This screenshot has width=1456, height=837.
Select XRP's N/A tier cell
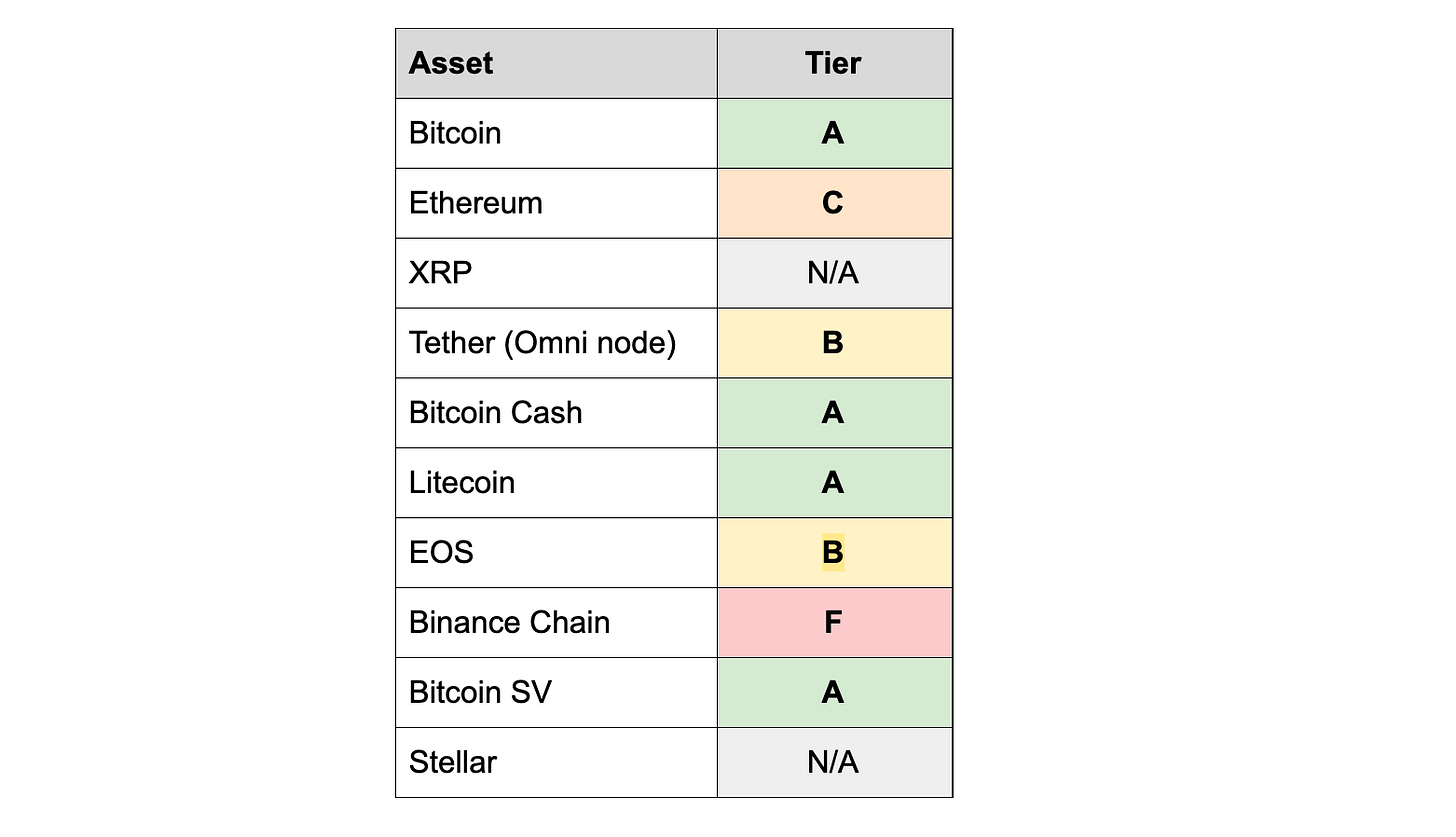point(834,273)
